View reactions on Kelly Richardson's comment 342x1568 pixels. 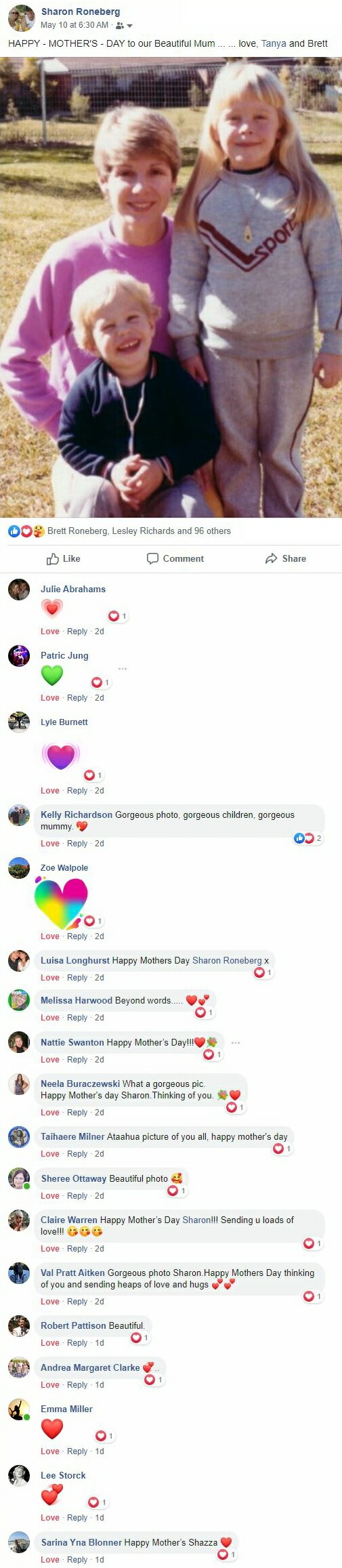click(308, 838)
